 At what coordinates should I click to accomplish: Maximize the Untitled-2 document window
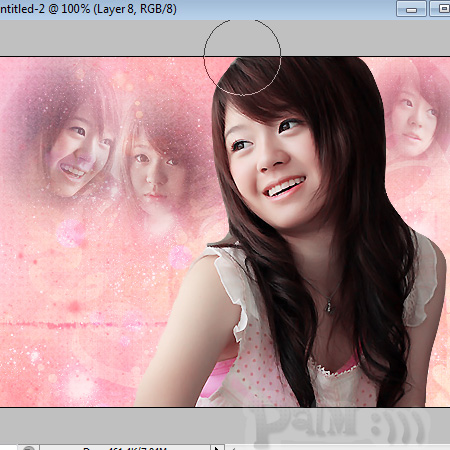tap(440, 9)
